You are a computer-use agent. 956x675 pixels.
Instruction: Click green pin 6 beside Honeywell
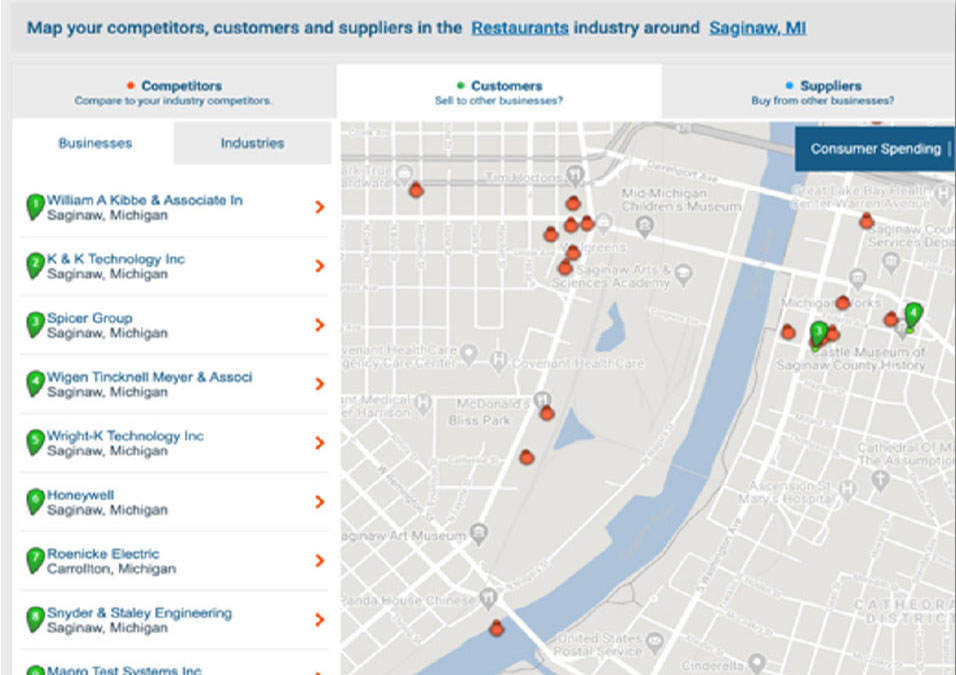(35, 502)
